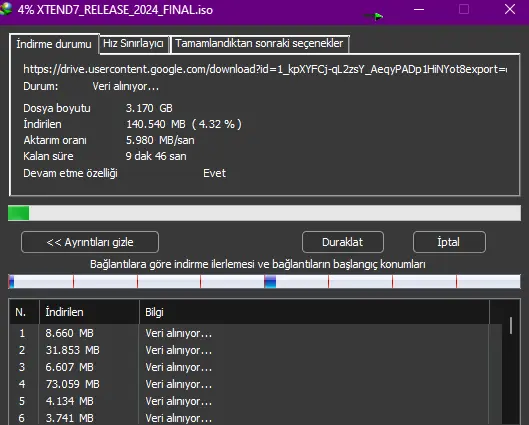
Task: Switch to İndirme durumu tab
Action: click(x=54, y=44)
